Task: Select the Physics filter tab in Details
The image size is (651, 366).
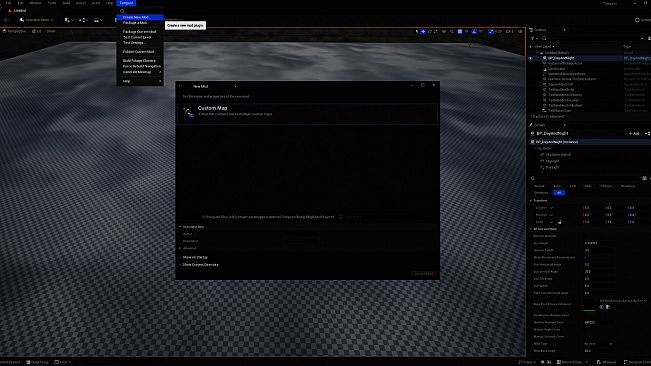Action: pos(607,186)
